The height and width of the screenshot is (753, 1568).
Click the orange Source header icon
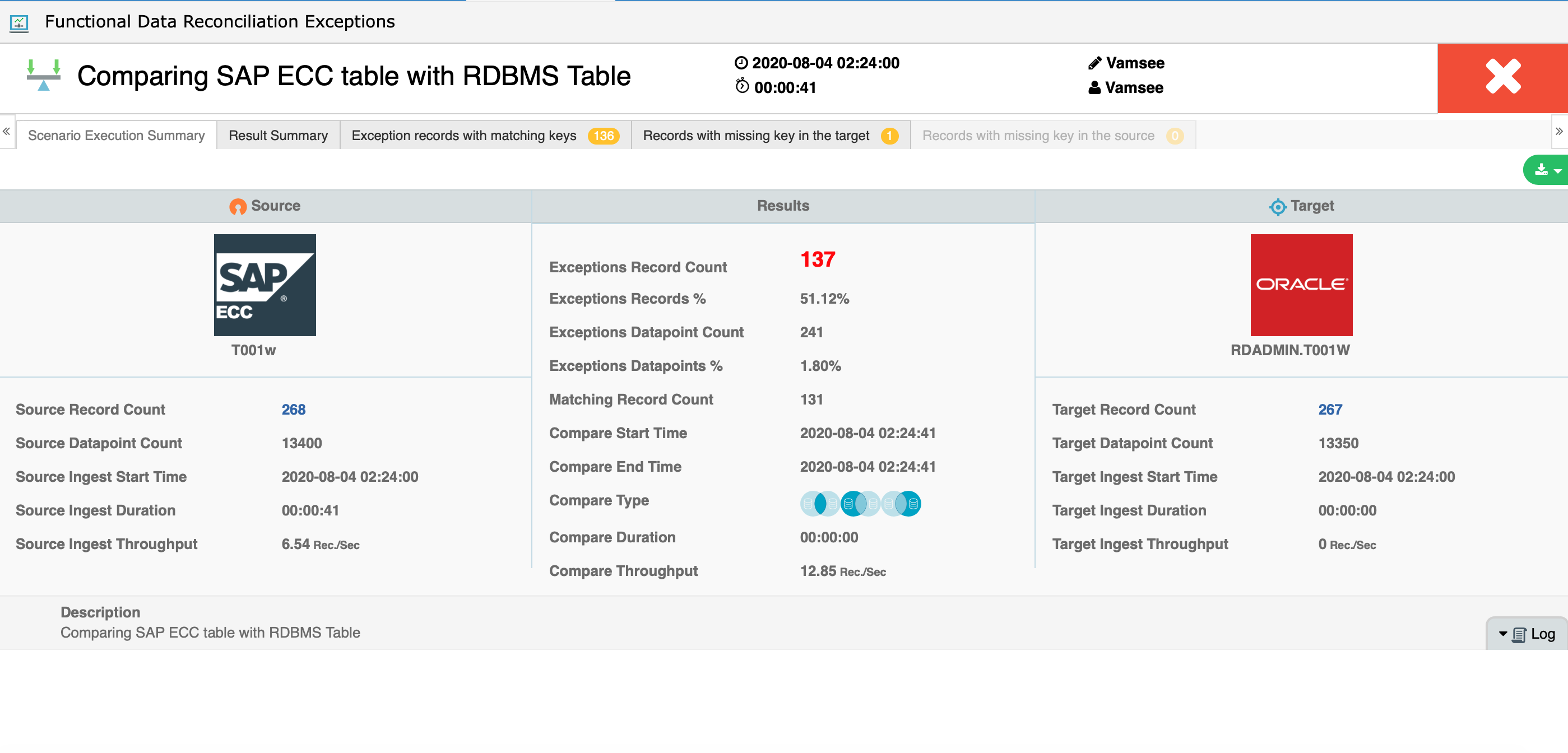point(238,207)
